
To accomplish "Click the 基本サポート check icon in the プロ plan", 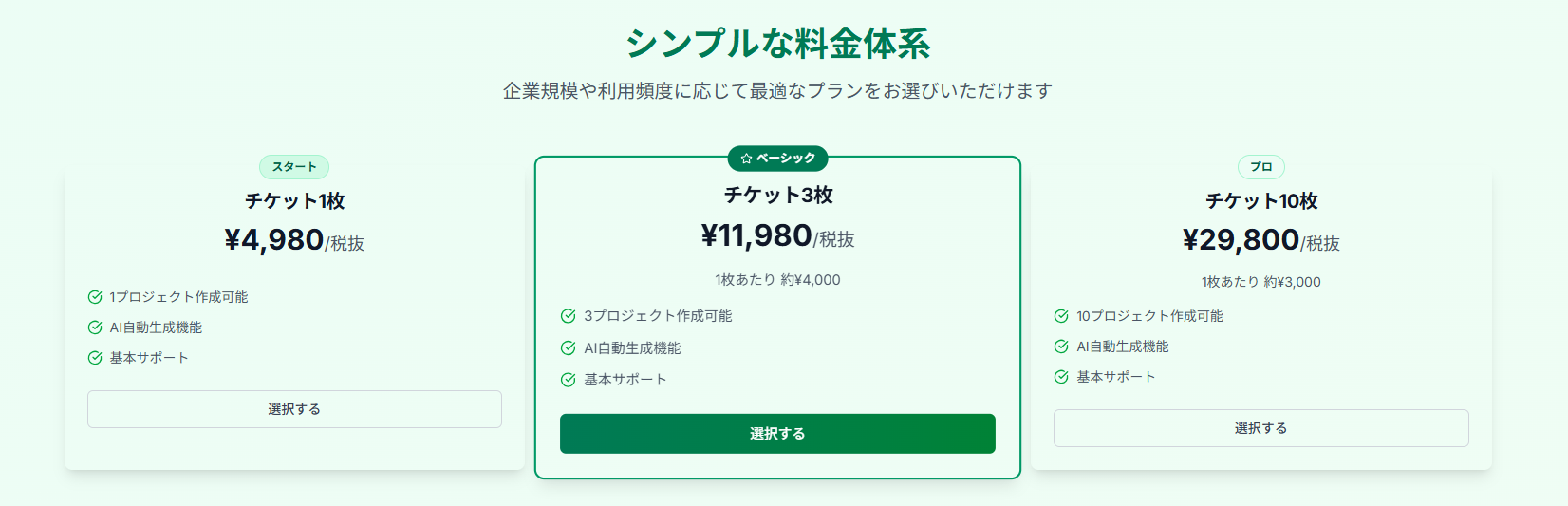I will pyautogui.click(x=1061, y=377).
